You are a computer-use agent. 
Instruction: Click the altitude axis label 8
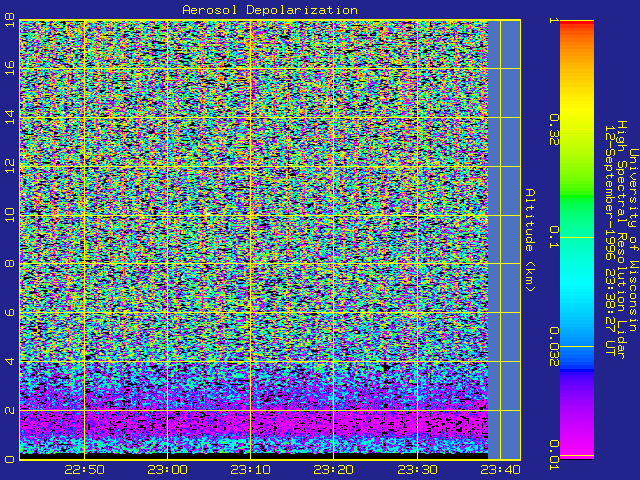click(9, 263)
